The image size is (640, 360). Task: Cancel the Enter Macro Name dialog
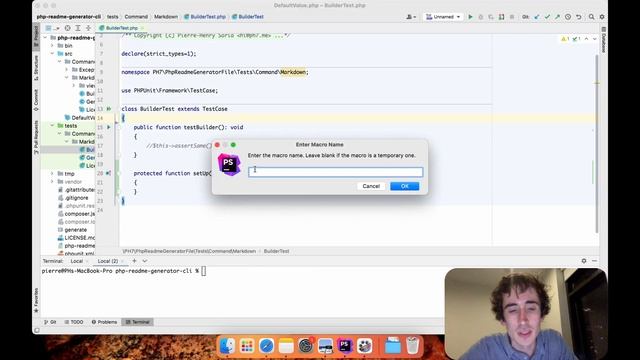pos(371,186)
